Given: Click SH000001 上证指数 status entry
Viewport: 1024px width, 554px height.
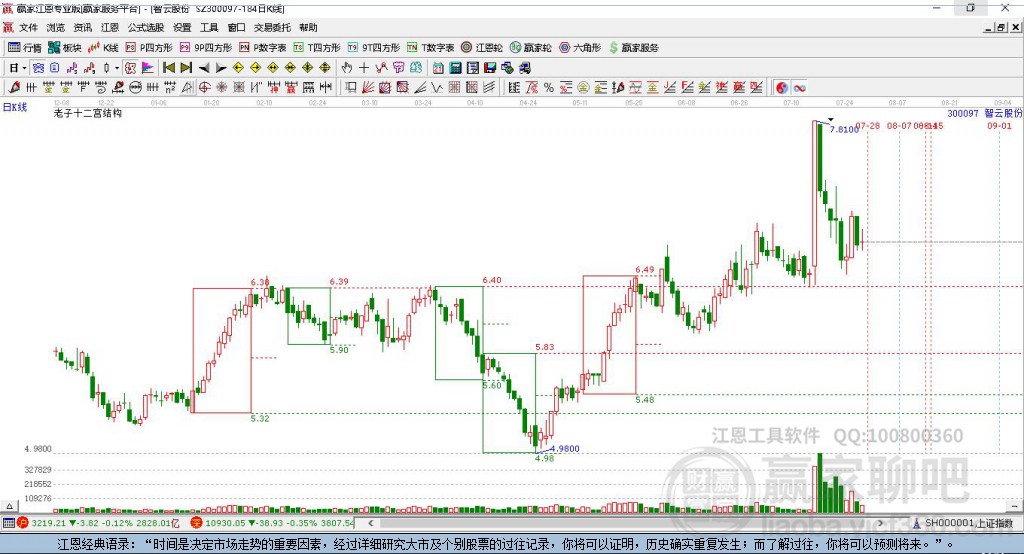Looking at the screenshot, I should point(968,523).
